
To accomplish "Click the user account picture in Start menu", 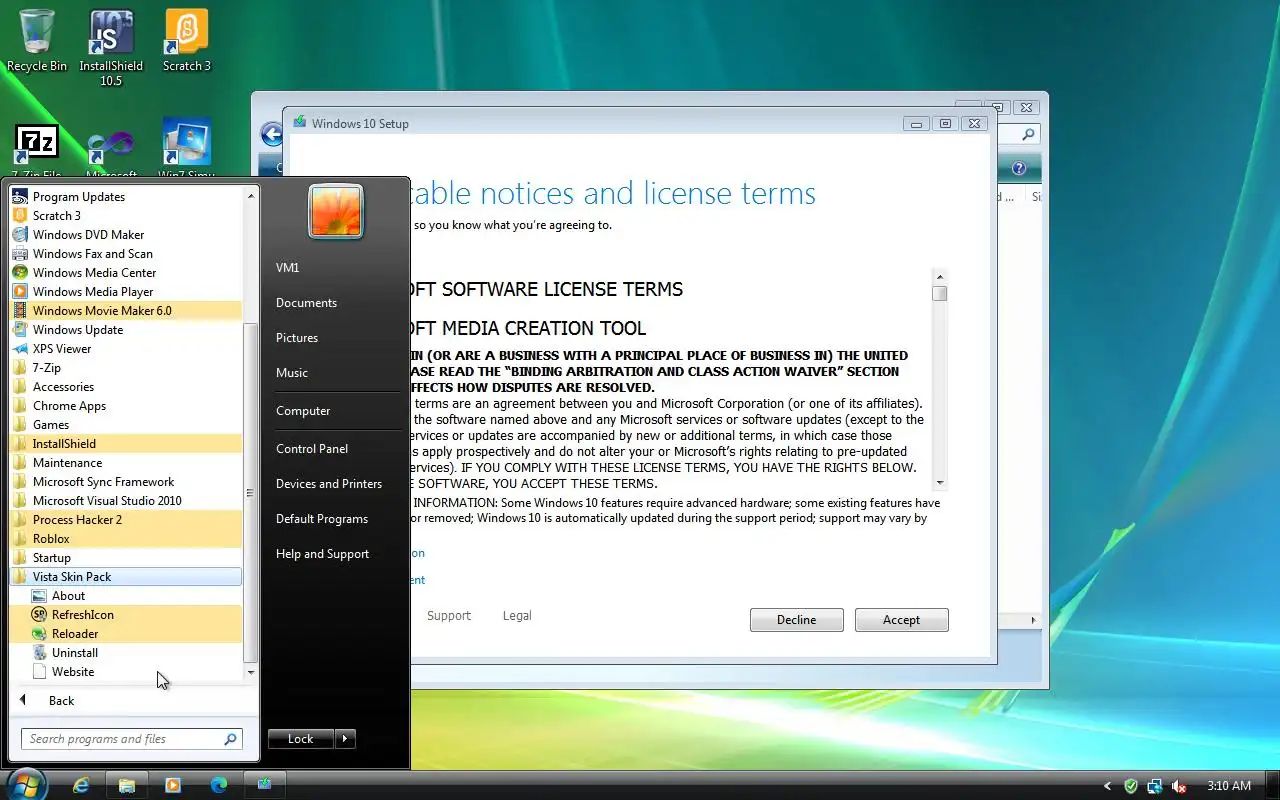I will pyautogui.click(x=336, y=211).
